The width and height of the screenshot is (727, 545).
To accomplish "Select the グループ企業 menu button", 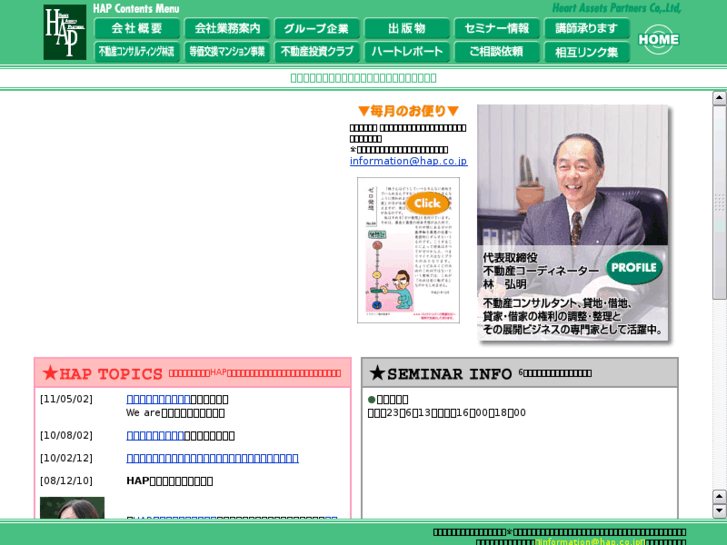I will (x=317, y=28).
